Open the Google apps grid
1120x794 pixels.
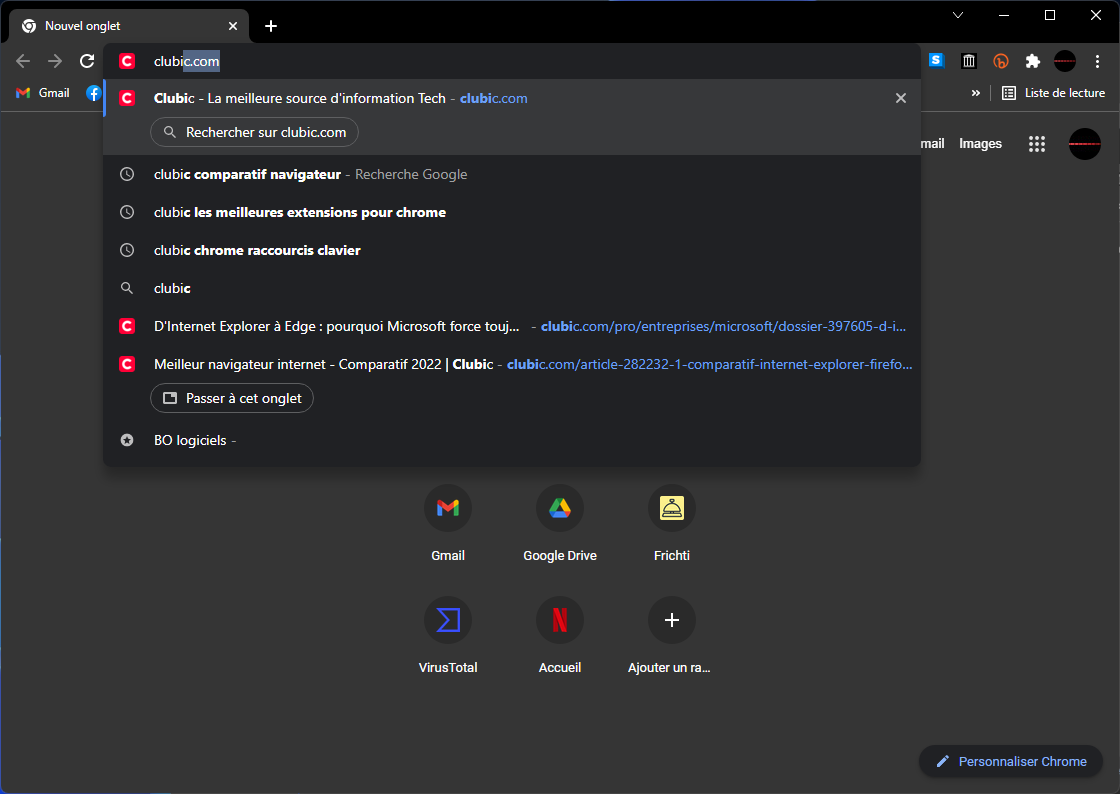(x=1036, y=144)
